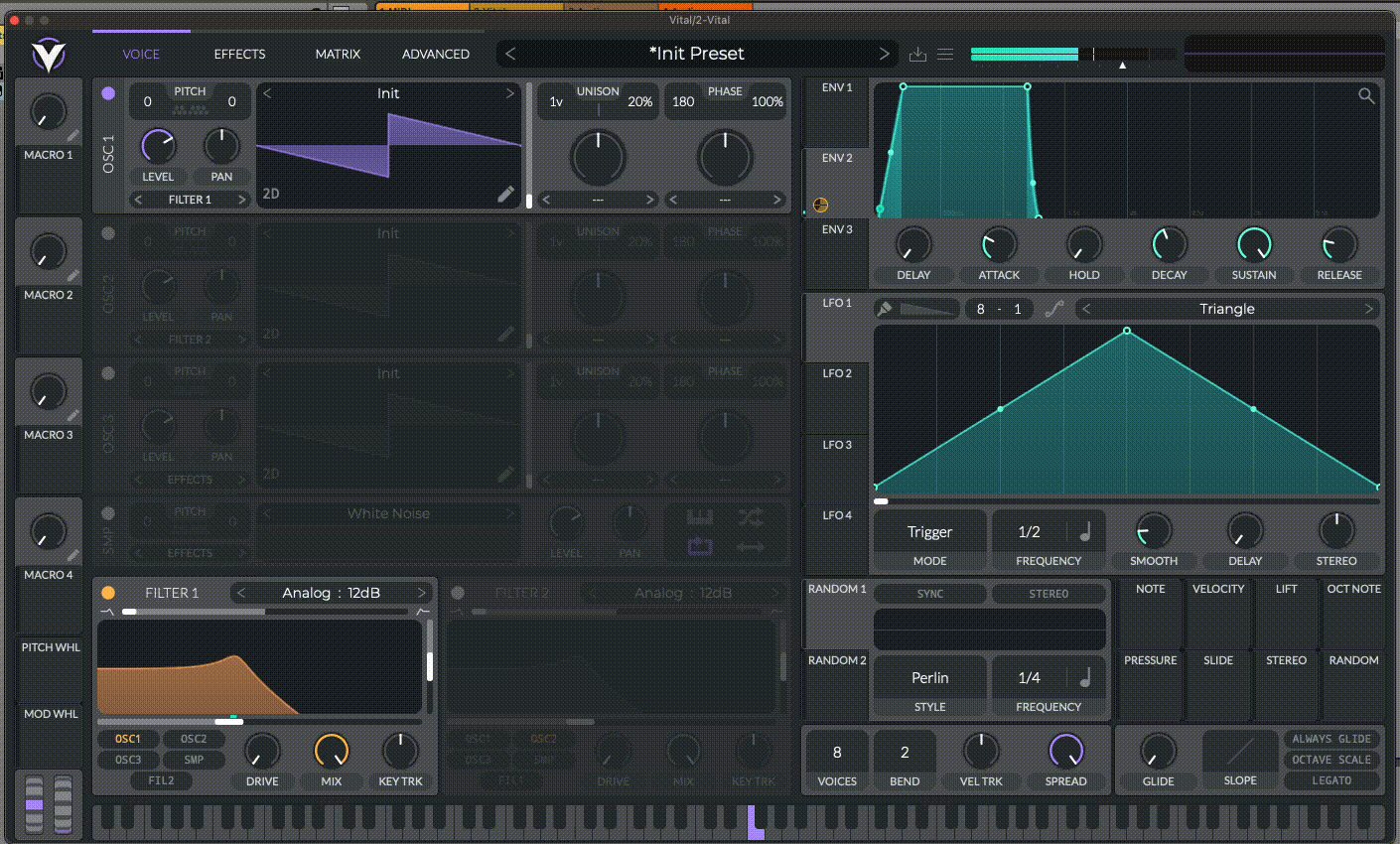Click the Filter 1 Mix knob
The image size is (1400, 844).
(x=332, y=752)
